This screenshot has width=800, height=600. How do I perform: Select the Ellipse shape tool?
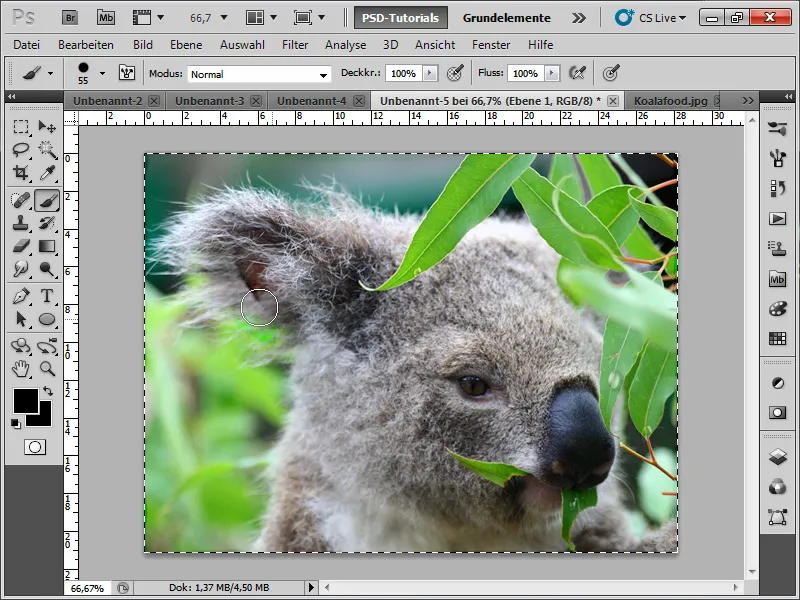[x=47, y=319]
